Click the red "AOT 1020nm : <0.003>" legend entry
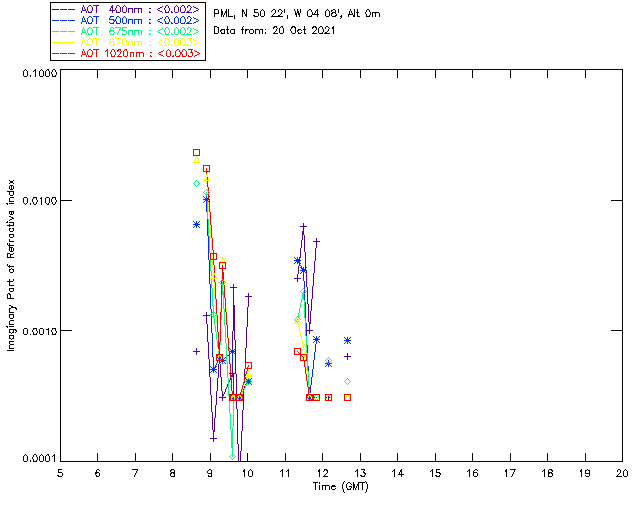640x512 pixels. tap(126, 53)
